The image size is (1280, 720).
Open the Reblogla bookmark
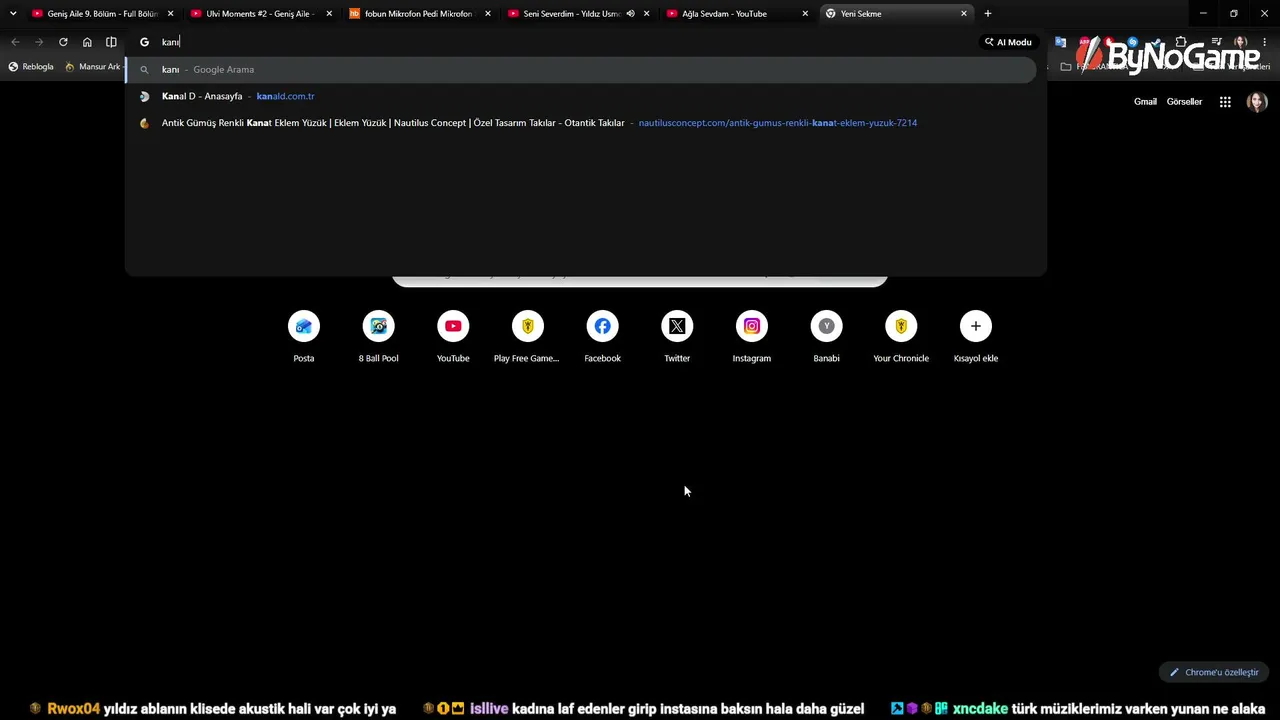click(x=31, y=67)
